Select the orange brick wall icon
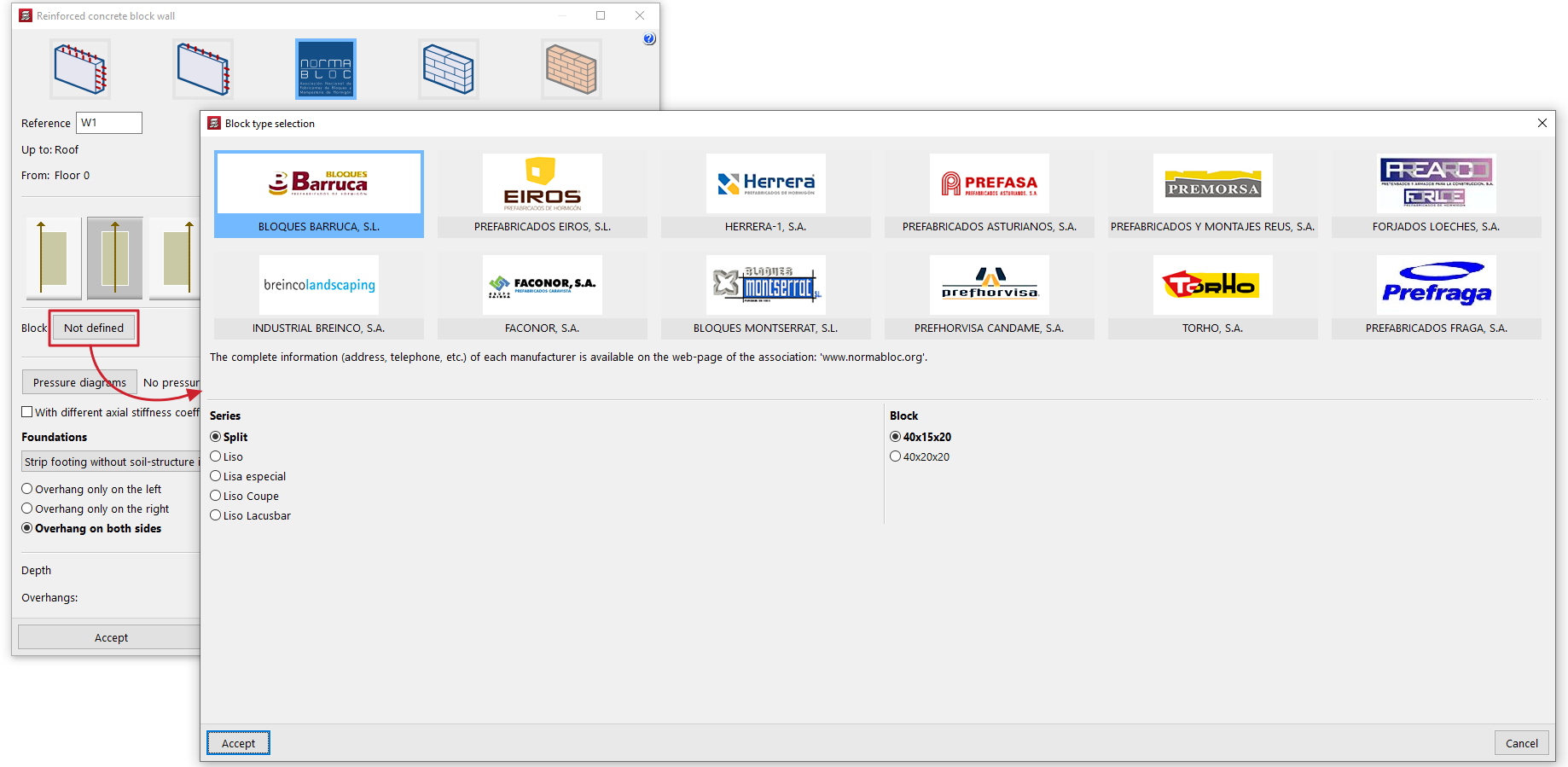This screenshot has height=767, width=1568. pyautogui.click(x=572, y=69)
